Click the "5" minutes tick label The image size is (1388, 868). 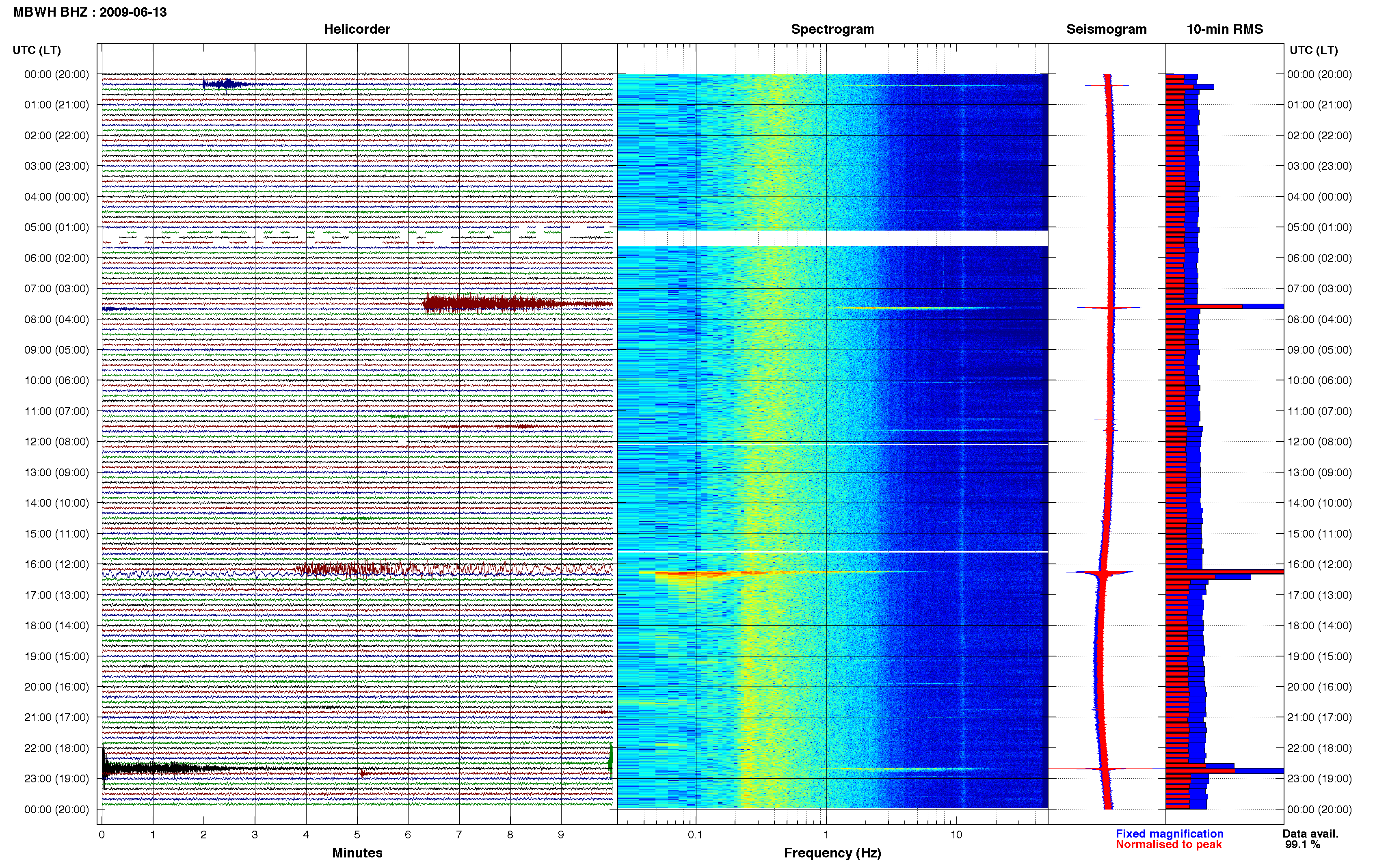tap(357, 835)
